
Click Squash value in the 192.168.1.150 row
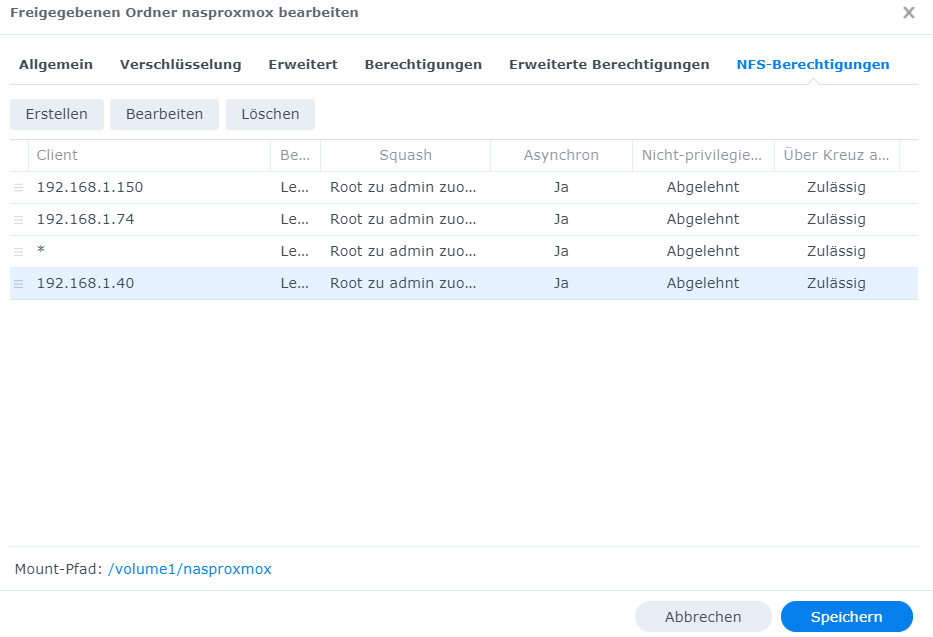[403, 187]
